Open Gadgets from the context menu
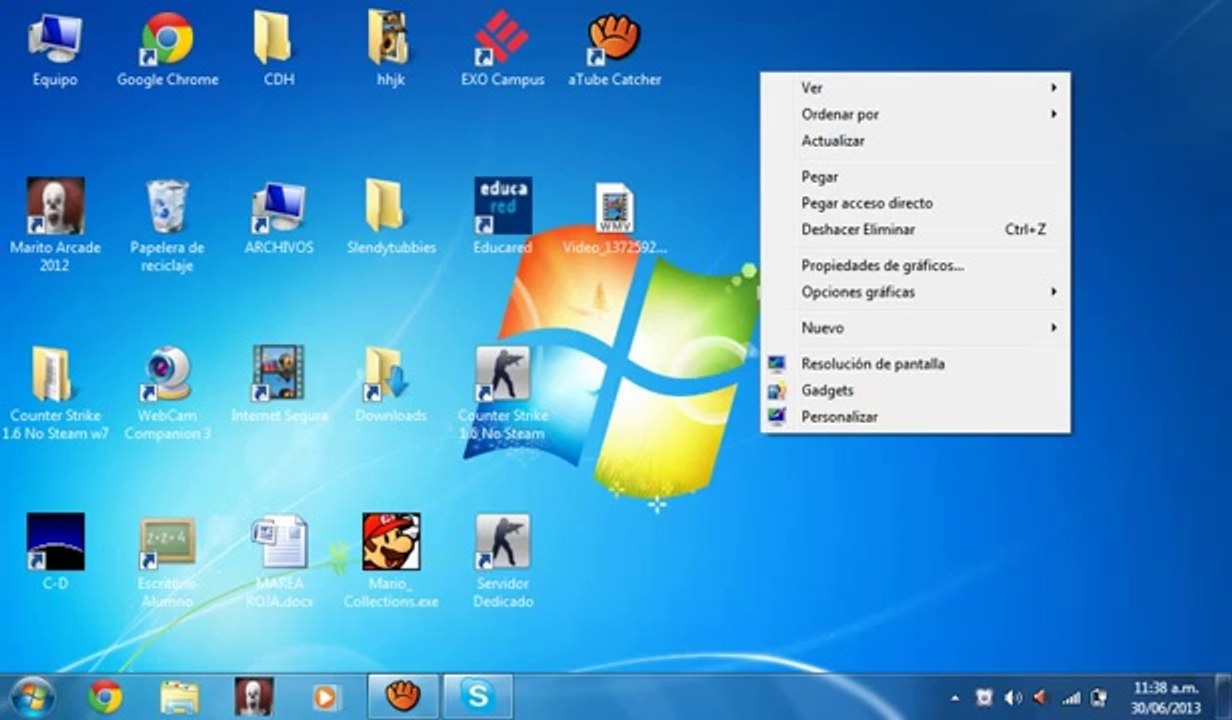The image size is (1232, 720). tap(915, 390)
